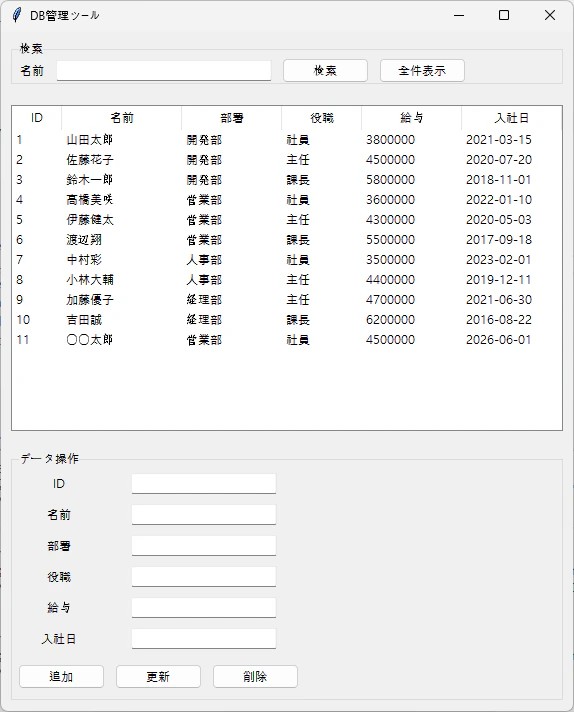Minimize the DB管理ツール window

point(459,15)
